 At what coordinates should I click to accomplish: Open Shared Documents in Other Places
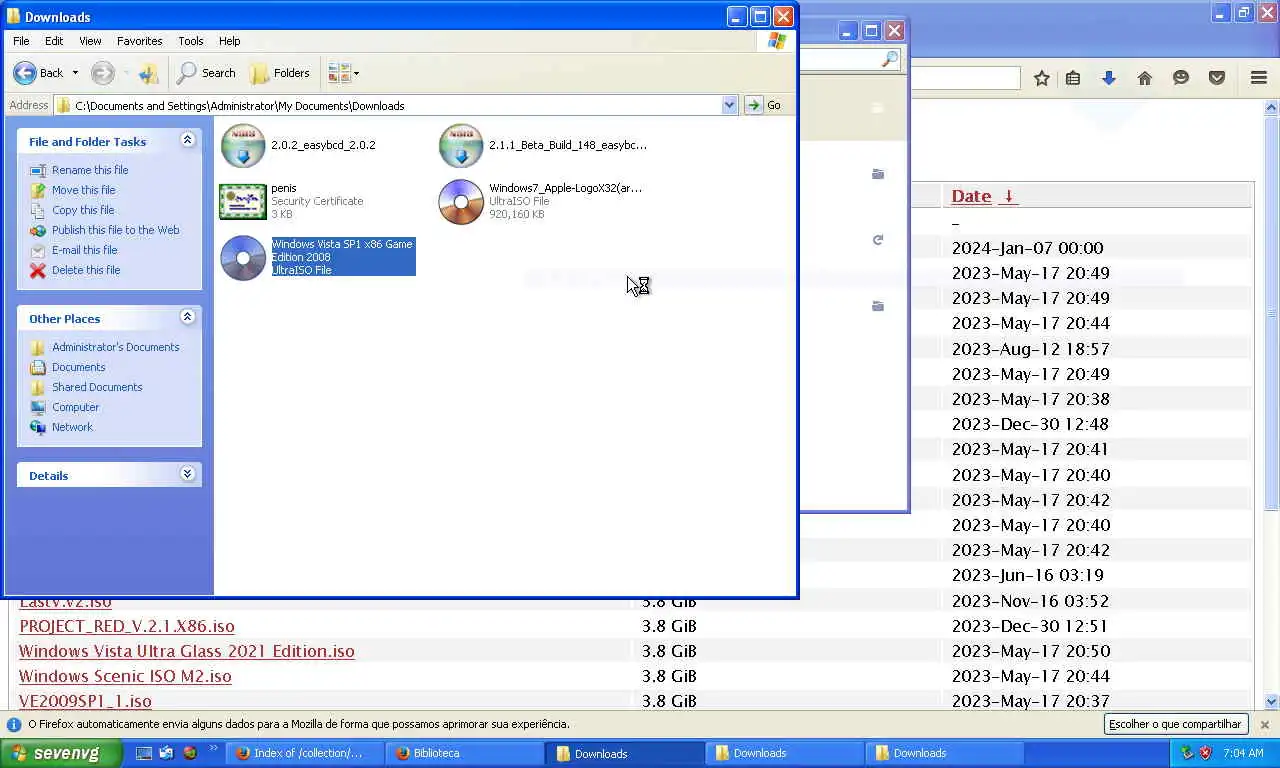(x=97, y=387)
